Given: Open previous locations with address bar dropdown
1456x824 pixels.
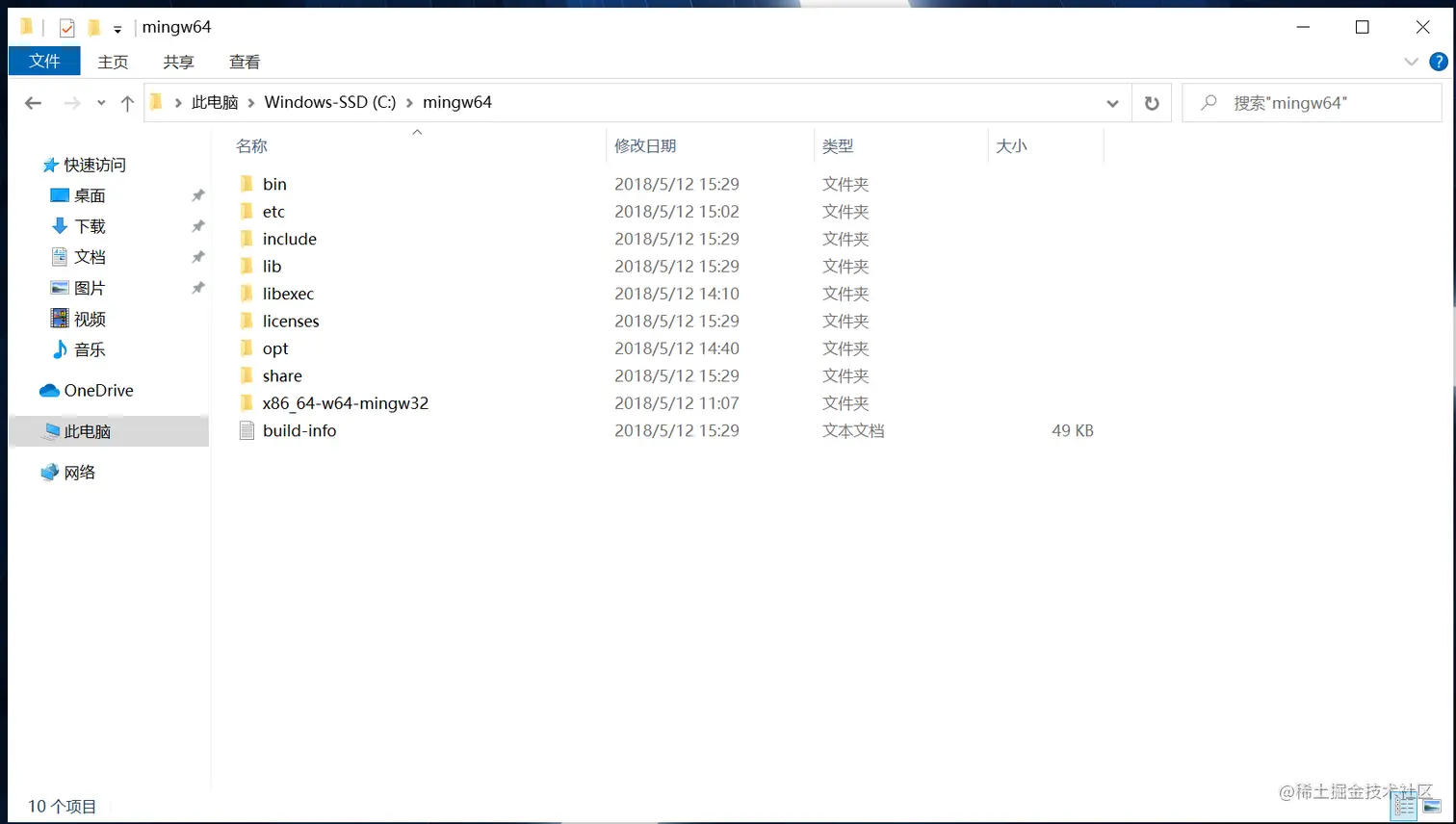Looking at the screenshot, I should click(x=1112, y=102).
